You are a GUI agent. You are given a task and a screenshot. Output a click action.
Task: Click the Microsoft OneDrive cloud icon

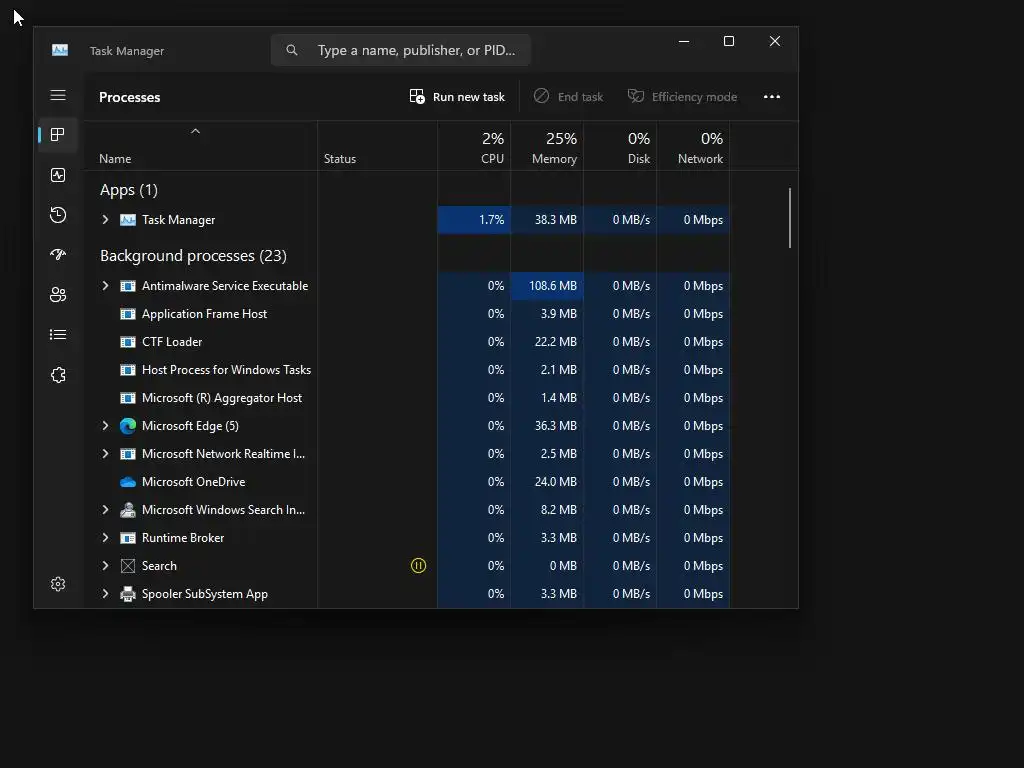coord(128,482)
